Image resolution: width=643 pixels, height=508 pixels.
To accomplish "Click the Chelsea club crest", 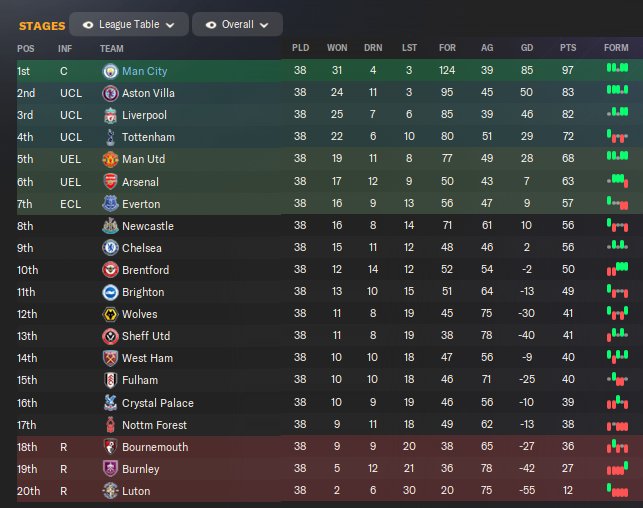I will click(x=110, y=248).
